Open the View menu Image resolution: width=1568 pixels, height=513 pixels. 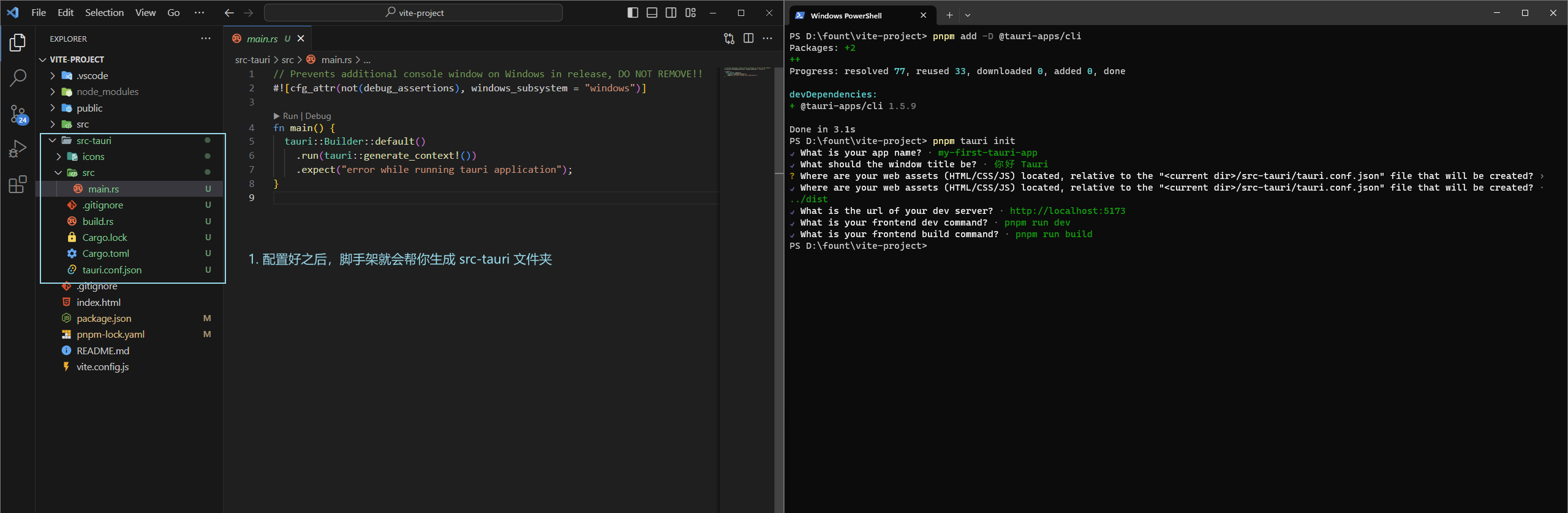(x=145, y=12)
